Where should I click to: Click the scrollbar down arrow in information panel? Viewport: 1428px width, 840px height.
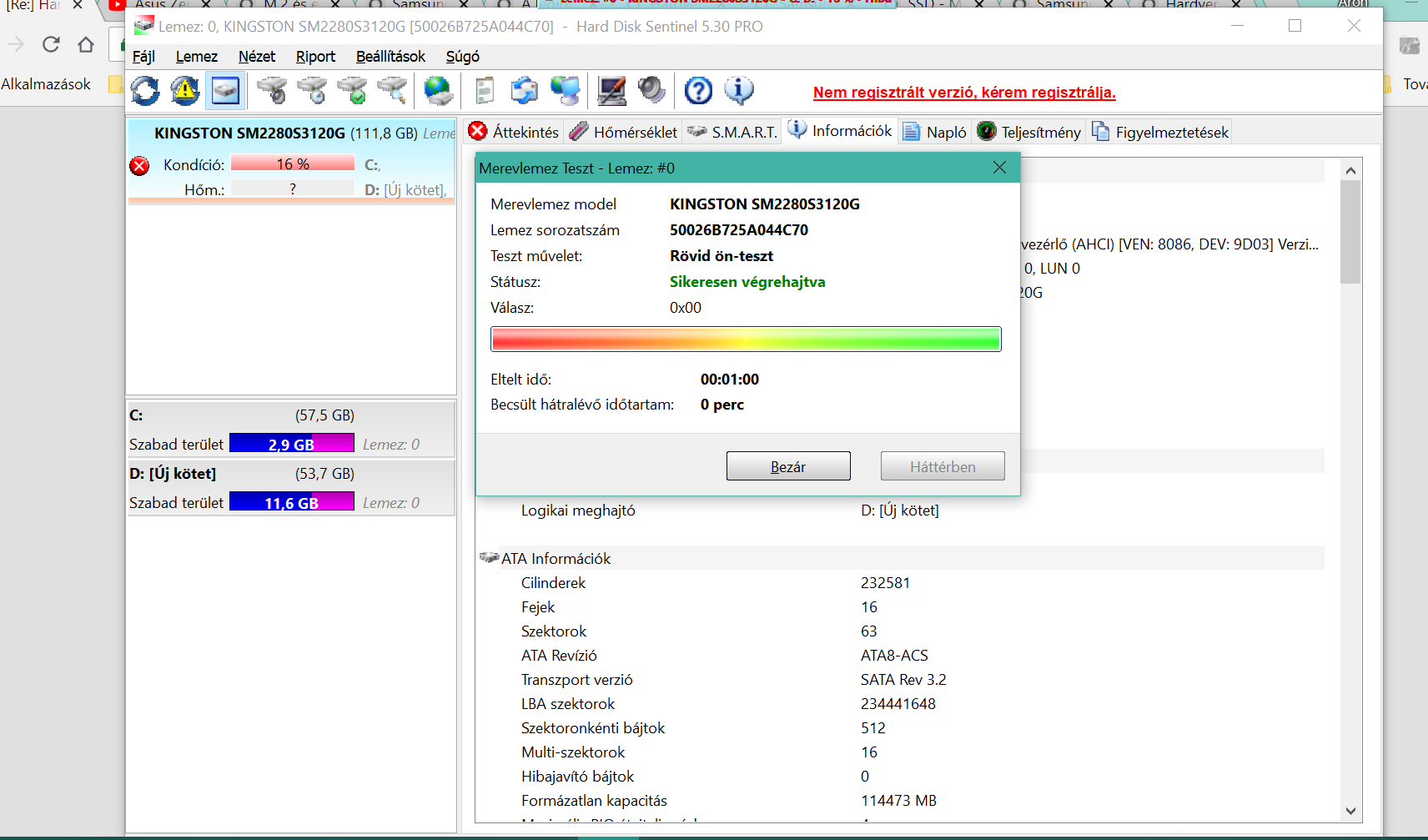tap(1350, 811)
